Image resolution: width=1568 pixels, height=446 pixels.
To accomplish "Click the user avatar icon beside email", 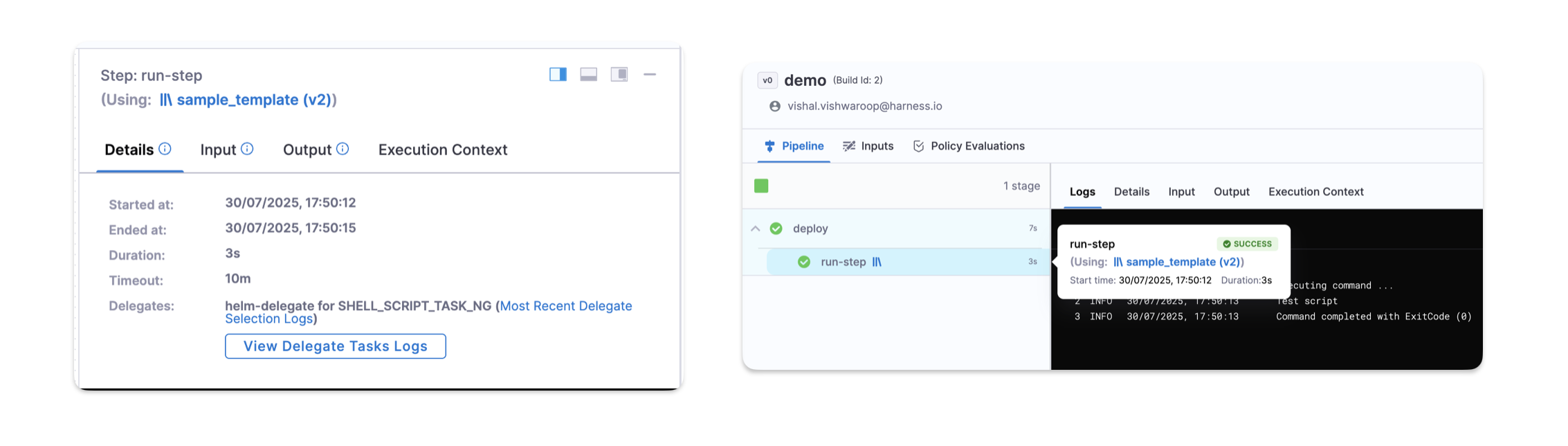I will [x=775, y=106].
